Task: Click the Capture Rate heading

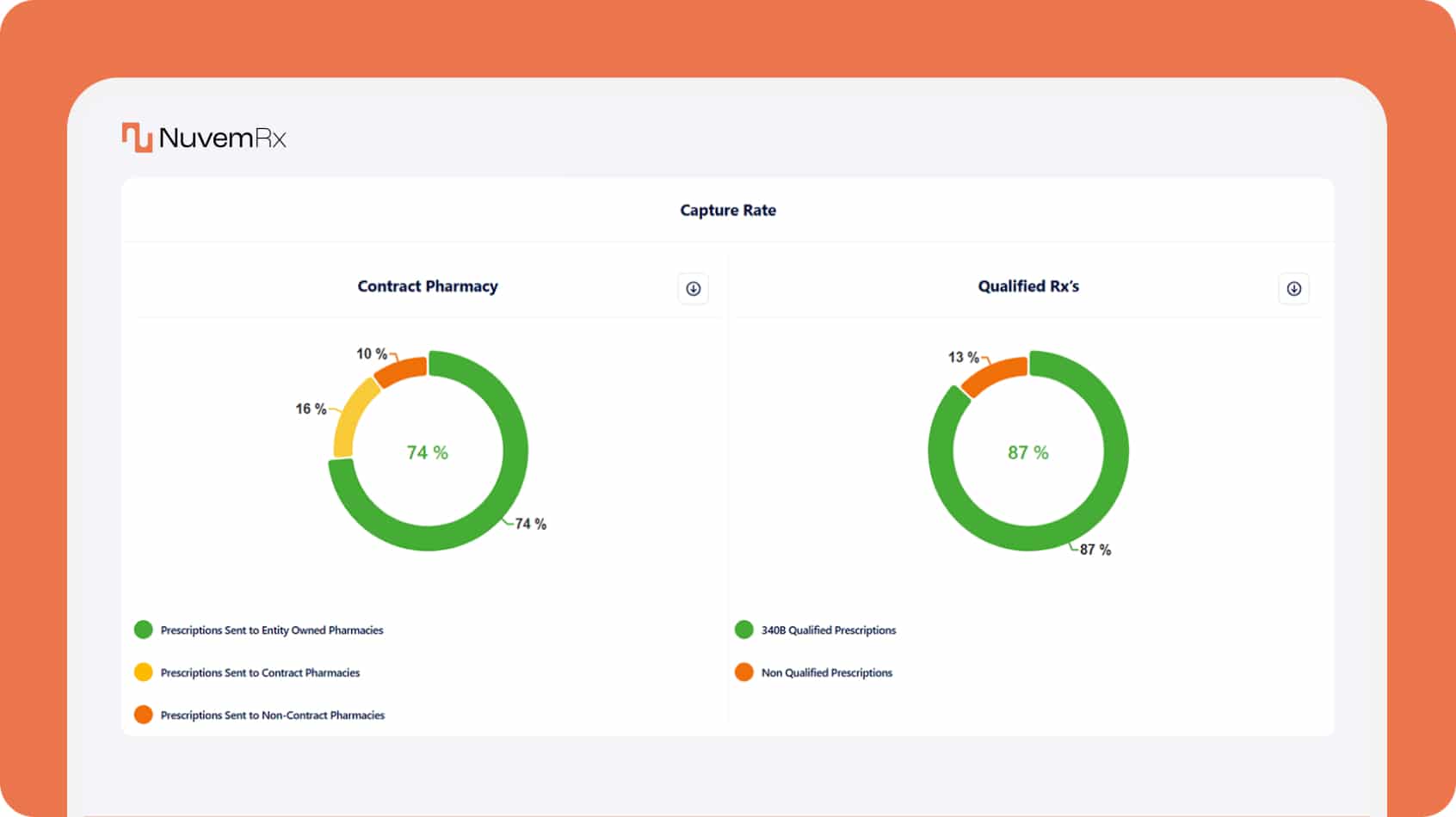Action: coord(728,211)
